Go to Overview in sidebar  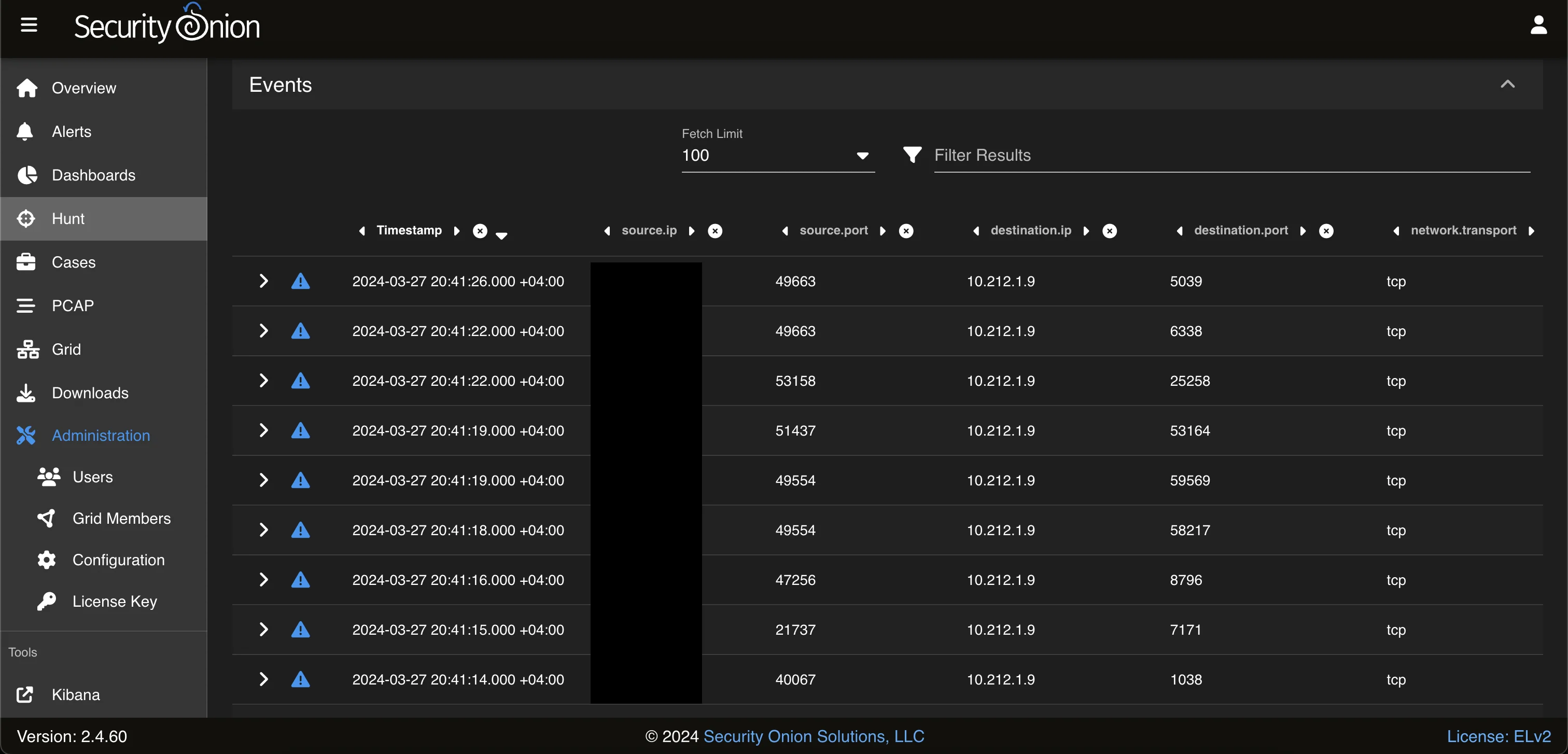104,88
